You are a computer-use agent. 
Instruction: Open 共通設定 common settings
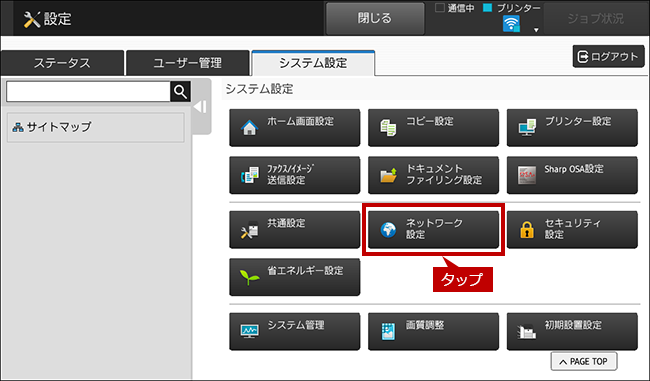pos(294,230)
